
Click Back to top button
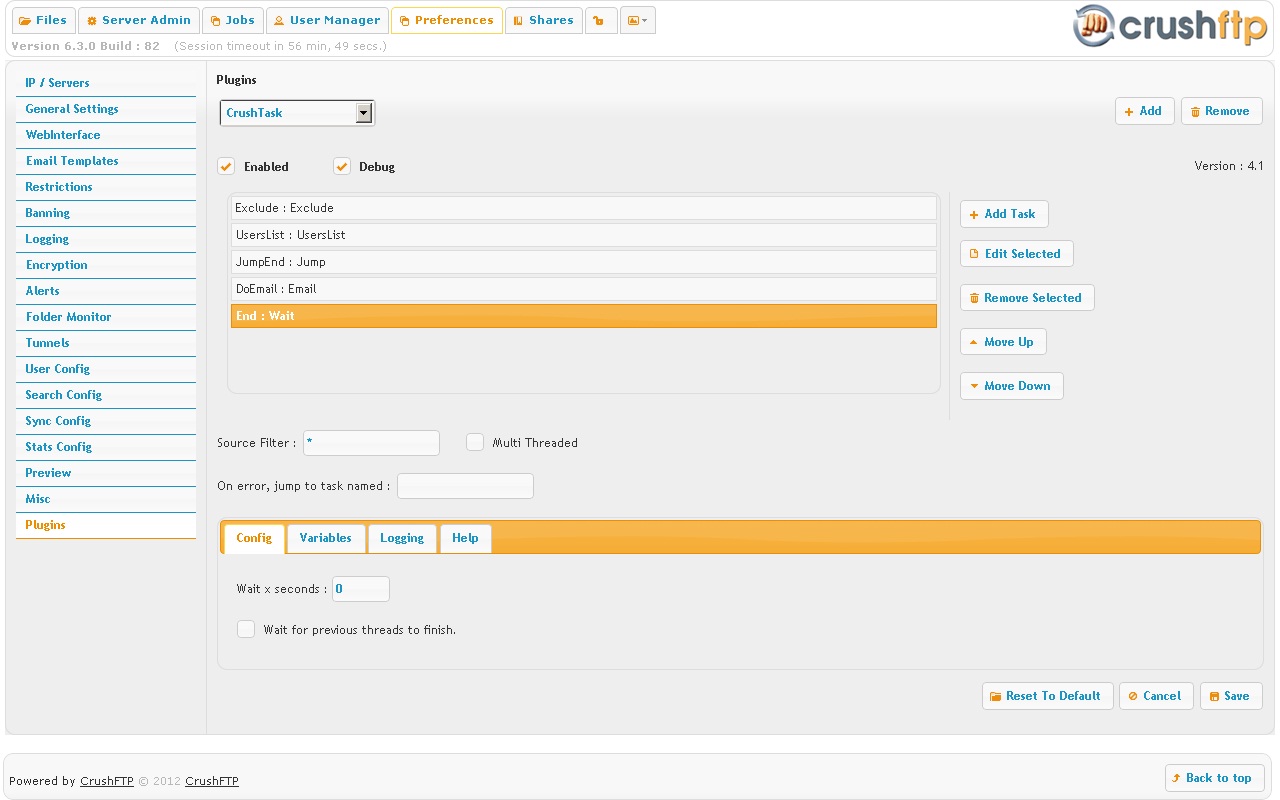pyautogui.click(x=1214, y=778)
